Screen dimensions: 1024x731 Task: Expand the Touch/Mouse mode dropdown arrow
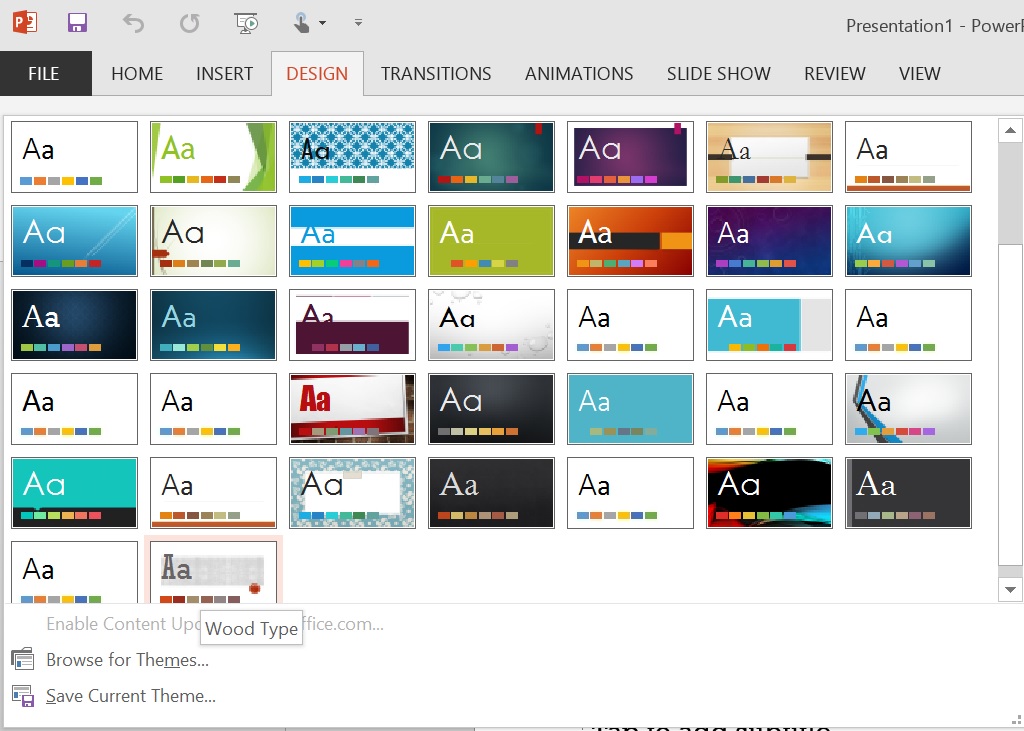coord(323,23)
